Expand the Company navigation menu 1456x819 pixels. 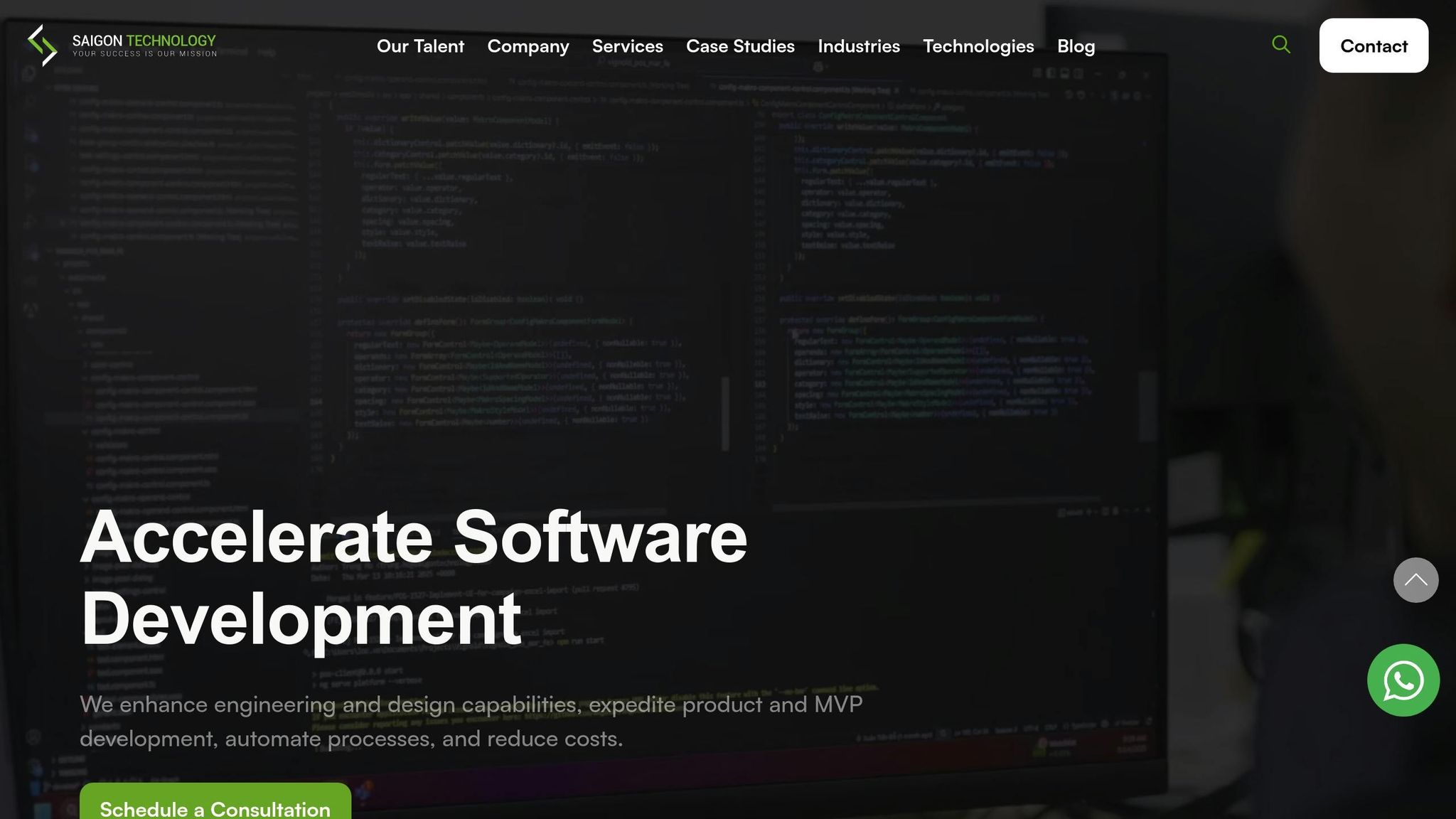click(528, 46)
